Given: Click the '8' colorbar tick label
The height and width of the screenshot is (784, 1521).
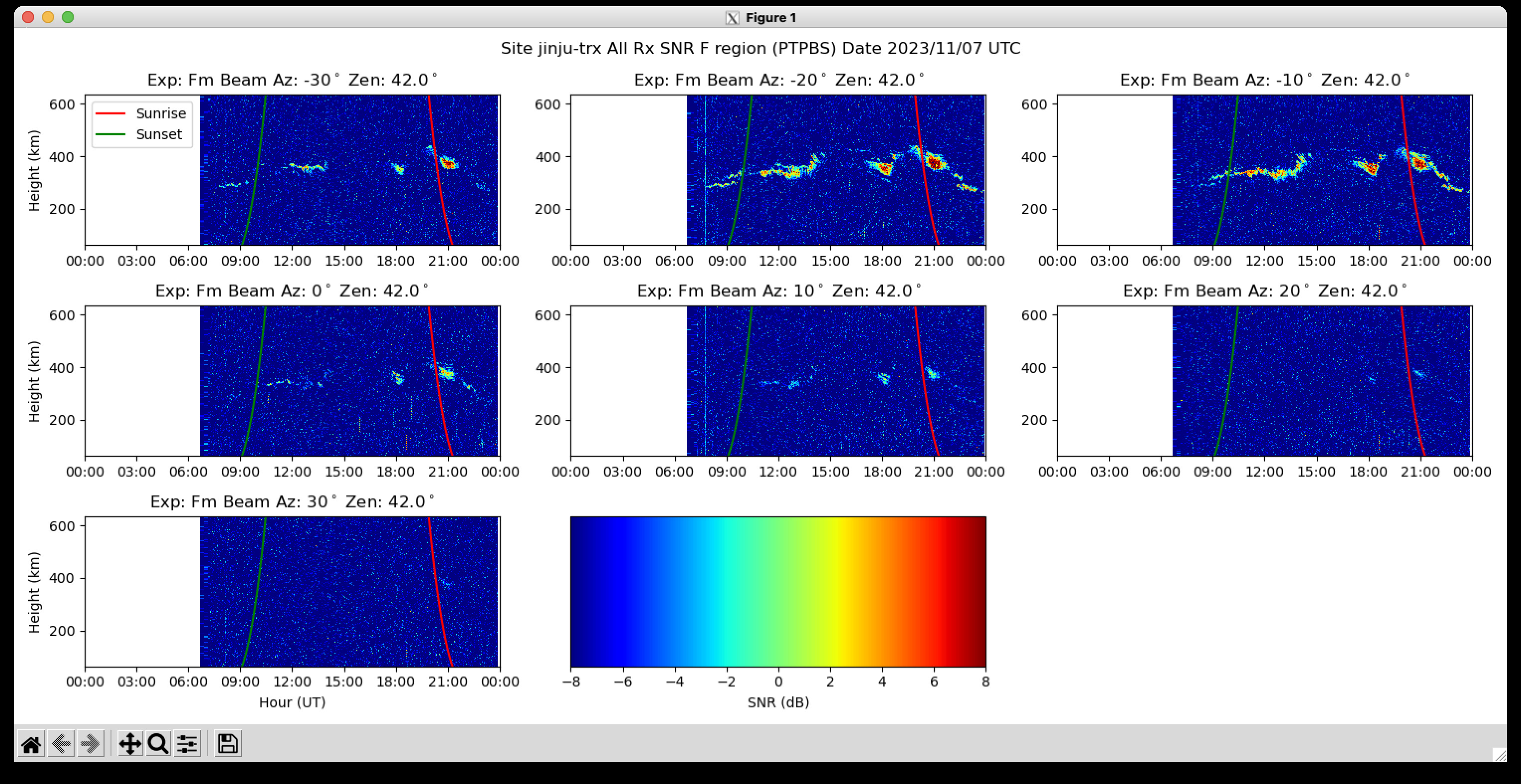Looking at the screenshot, I should point(985,682).
